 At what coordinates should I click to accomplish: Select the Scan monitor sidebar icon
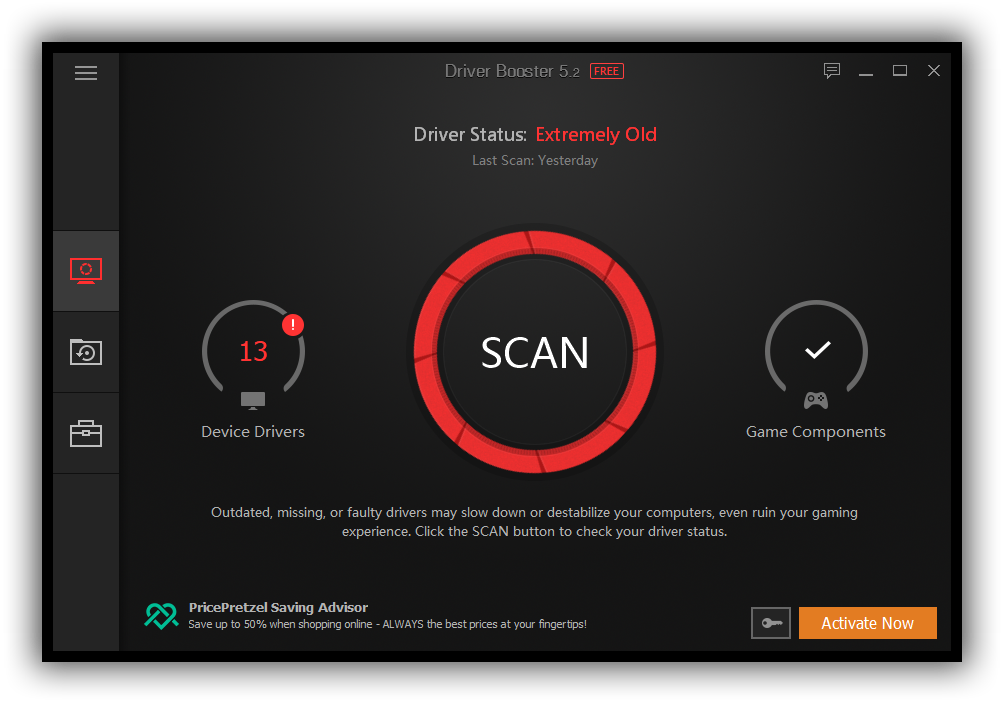(x=86, y=271)
